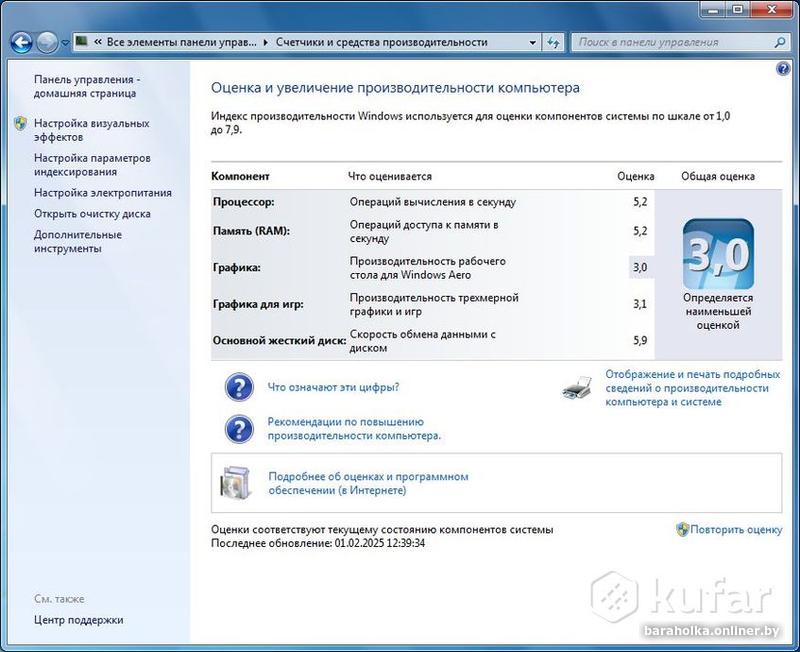Click 'Повторить оценку' to rerun assessment
Viewport: 800px width, 652px height.
736,530
